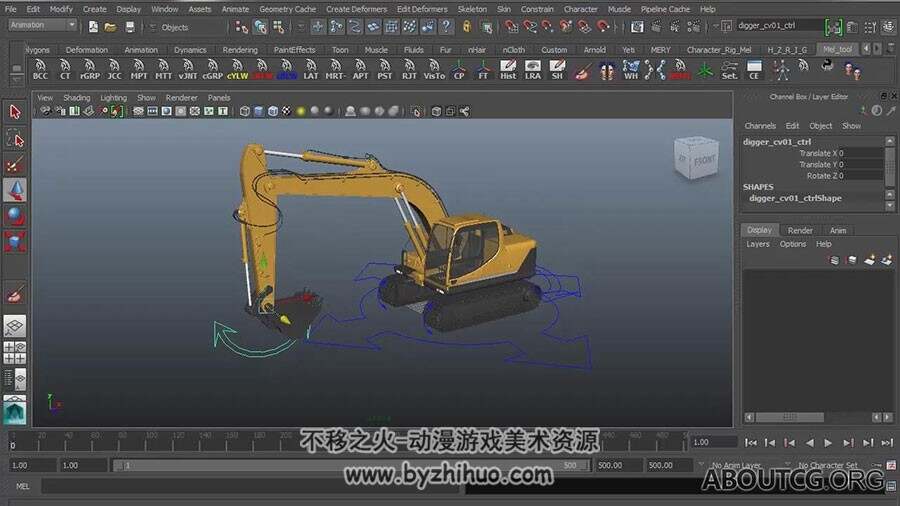
Task: Play animation forwards
Action: (x=828, y=442)
